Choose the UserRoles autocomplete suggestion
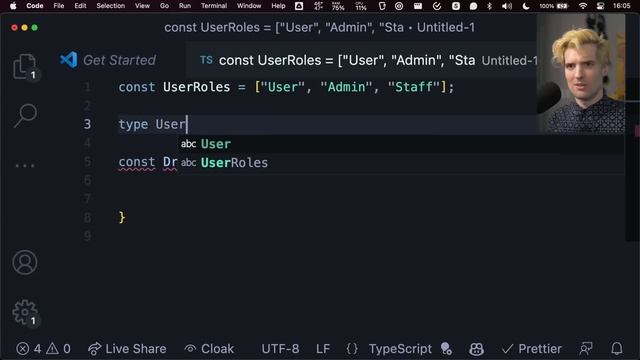The height and width of the screenshot is (360, 640). 401,162
